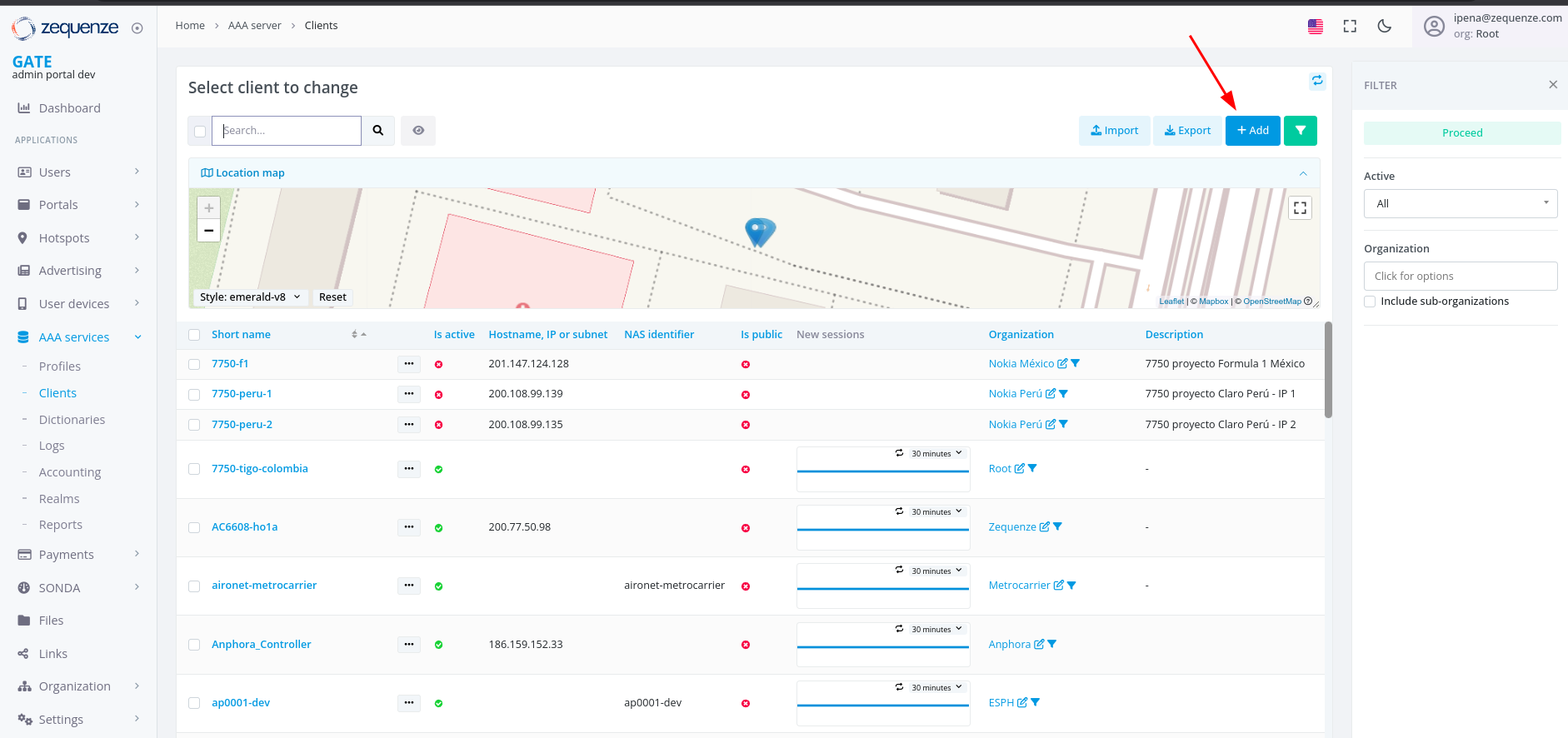1568x738 pixels.
Task: Click the refresh icon above the toolbar
Action: pos(1317,81)
